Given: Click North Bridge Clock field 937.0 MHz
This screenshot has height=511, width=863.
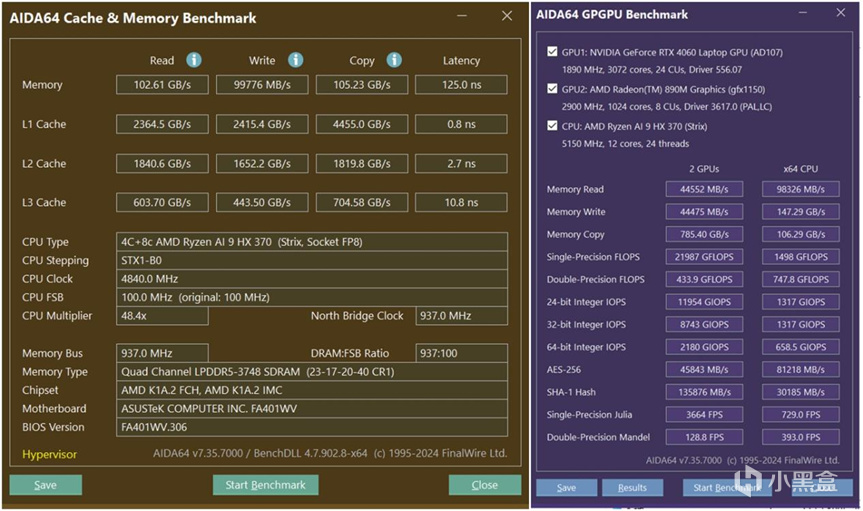Looking at the screenshot, I should (461, 316).
